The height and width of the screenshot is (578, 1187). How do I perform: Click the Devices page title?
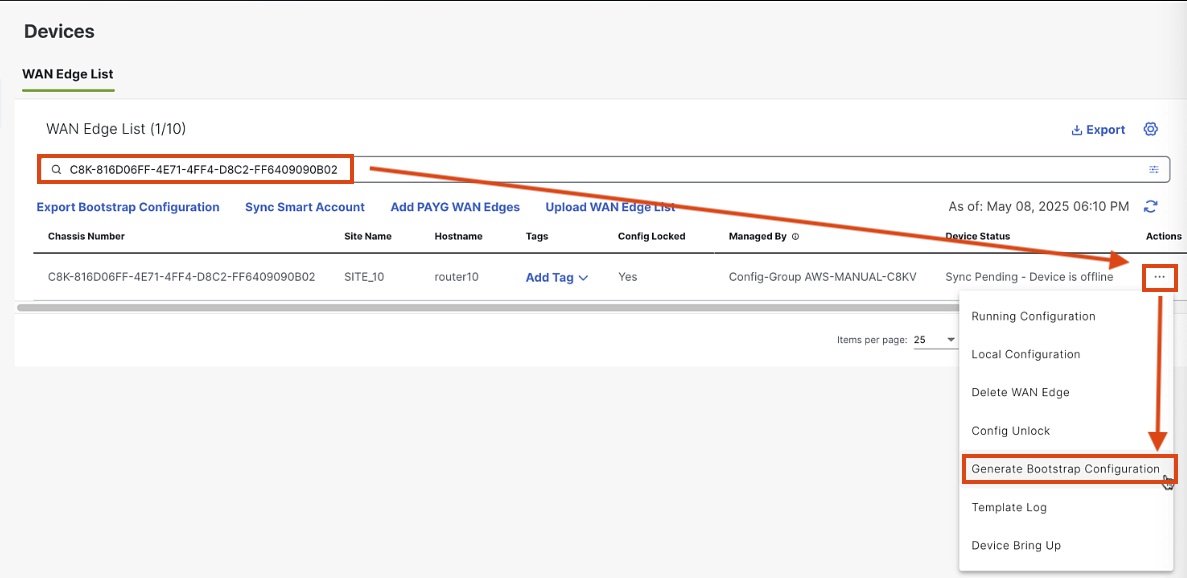point(59,31)
